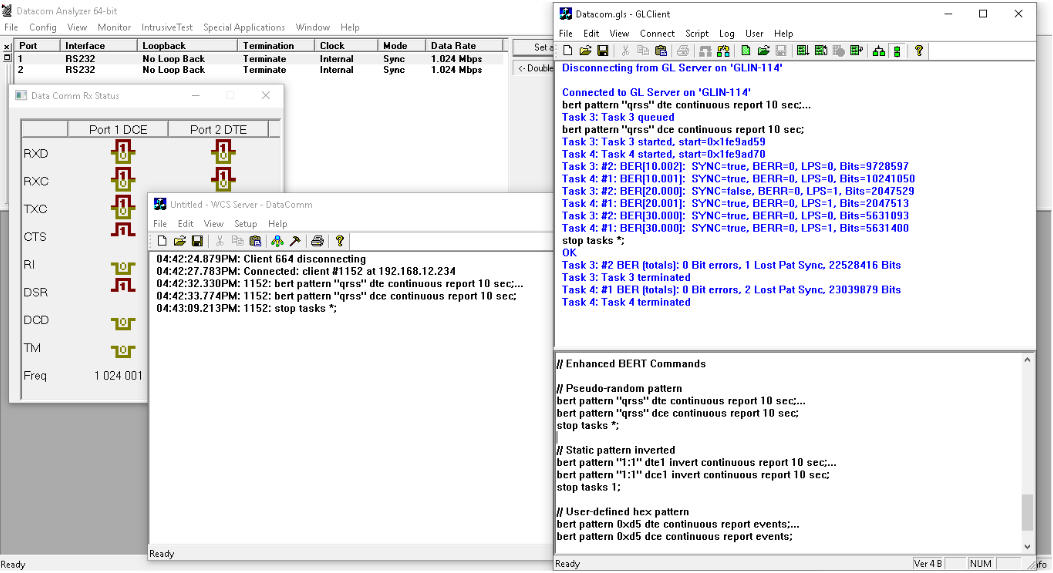Open Connect menu in GLClient

pos(657,34)
